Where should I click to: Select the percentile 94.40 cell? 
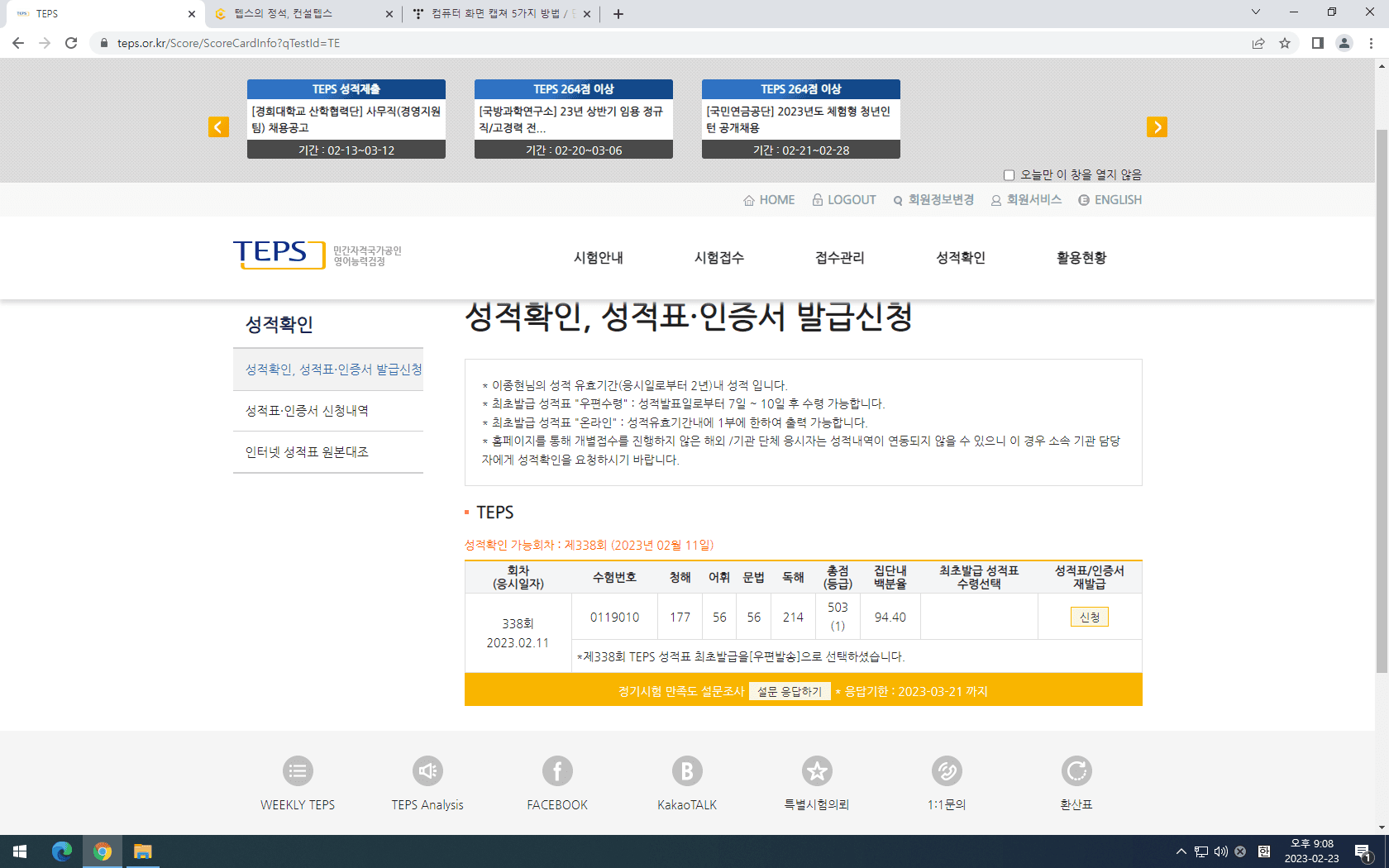(x=890, y=617)
